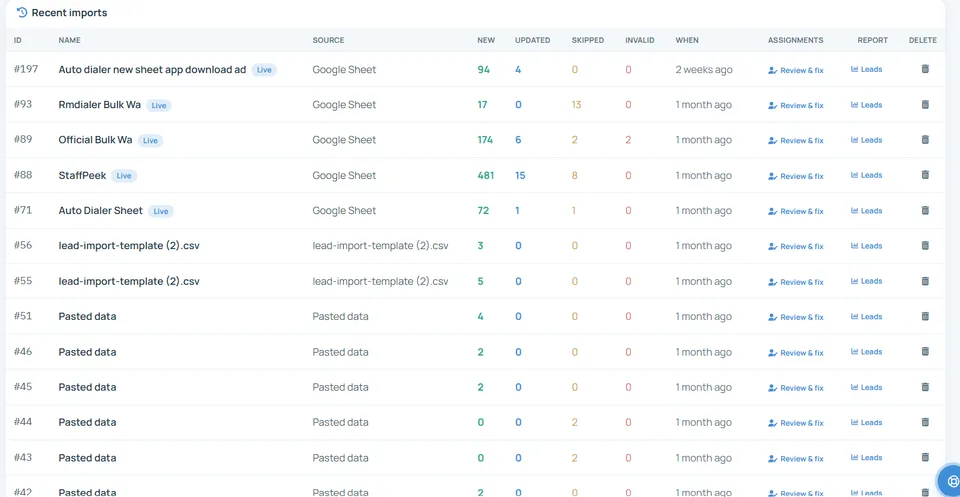Click the 'StaffPeek' import name

[x=82, y=175]
